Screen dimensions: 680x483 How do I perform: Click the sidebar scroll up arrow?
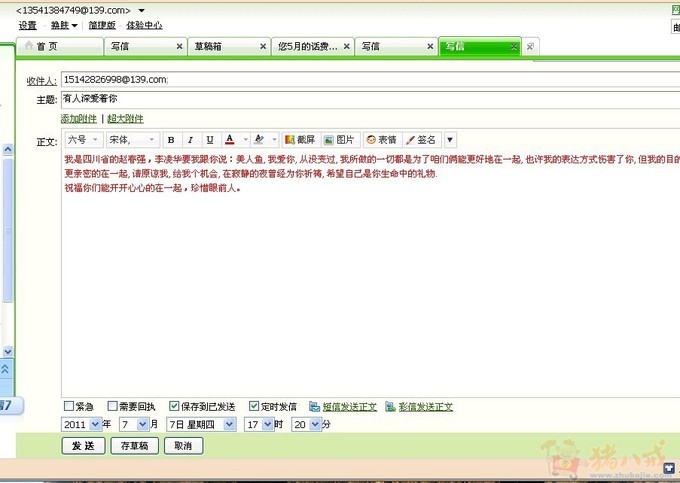click(x=8, y=150)
